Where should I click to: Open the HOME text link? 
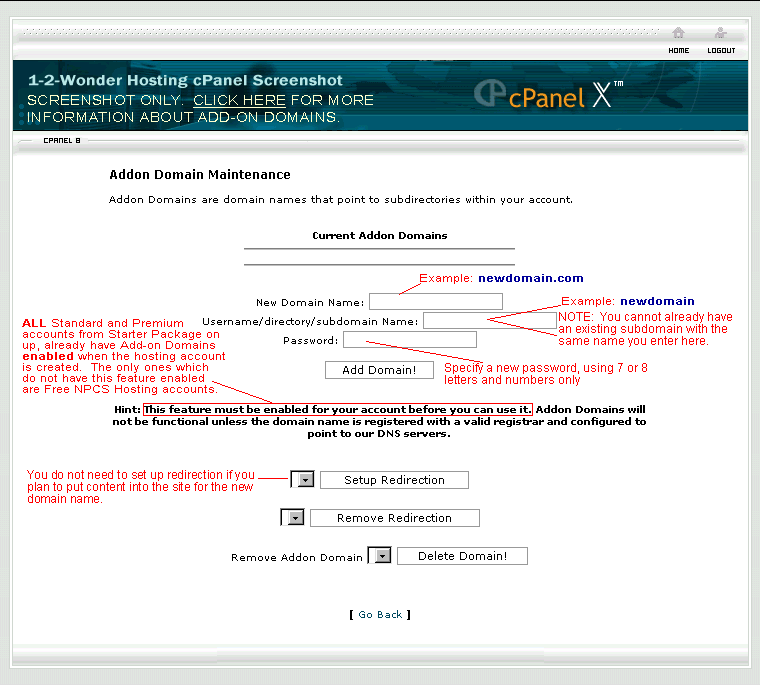tap(679, 50)
